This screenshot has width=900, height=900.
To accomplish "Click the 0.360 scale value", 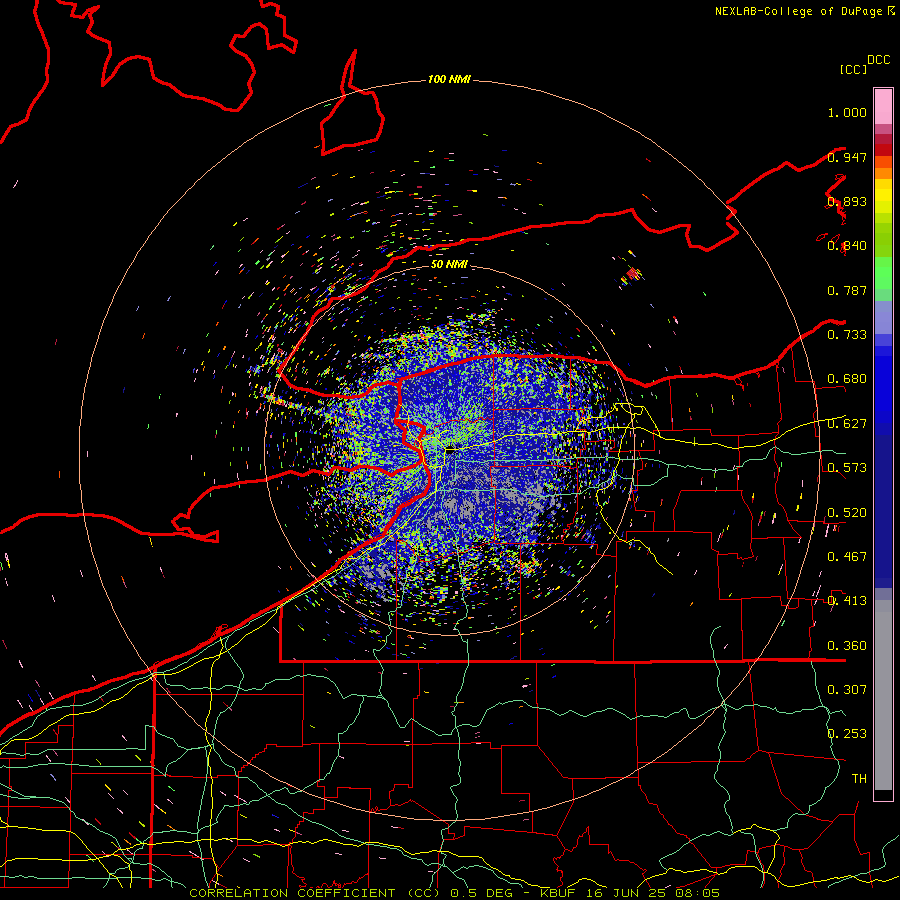I will (847, 646).
